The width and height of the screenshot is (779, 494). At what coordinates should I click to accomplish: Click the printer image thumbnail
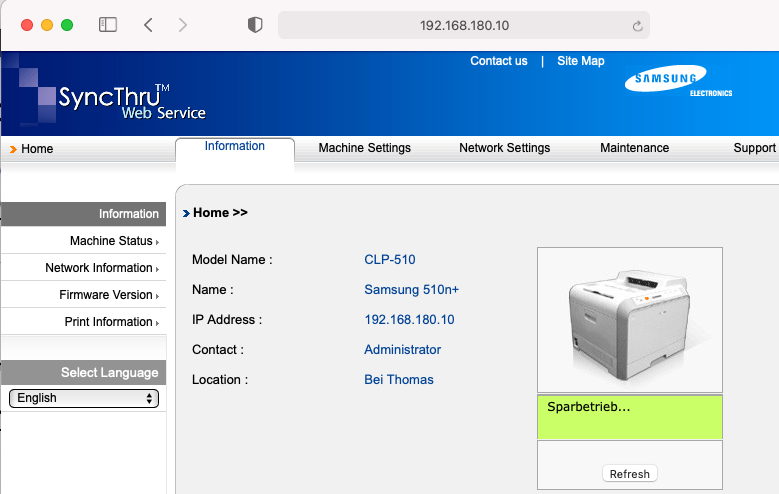click(629, 320)
